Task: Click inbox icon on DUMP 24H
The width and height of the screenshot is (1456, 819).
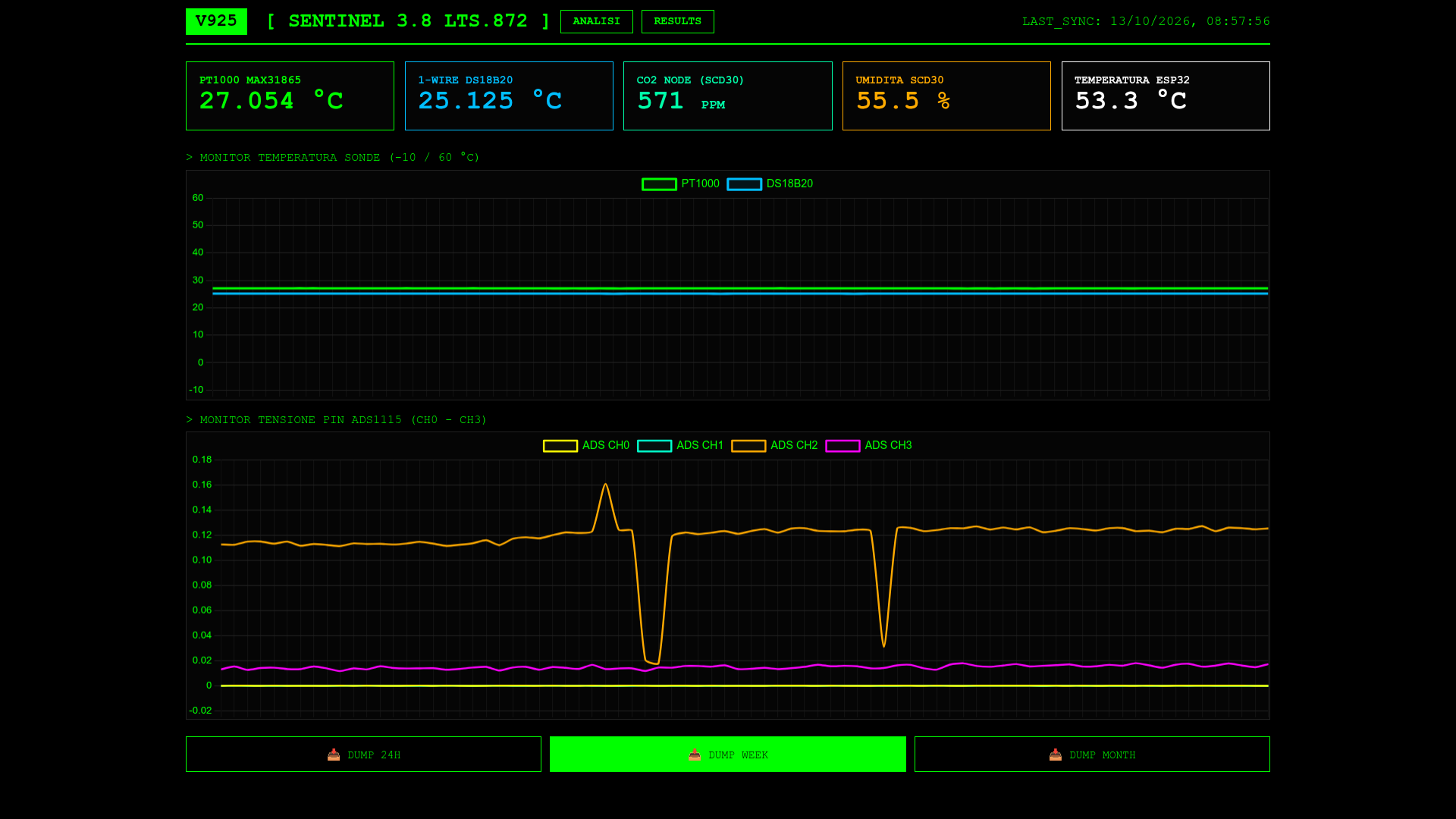Action: click(334, 755)
